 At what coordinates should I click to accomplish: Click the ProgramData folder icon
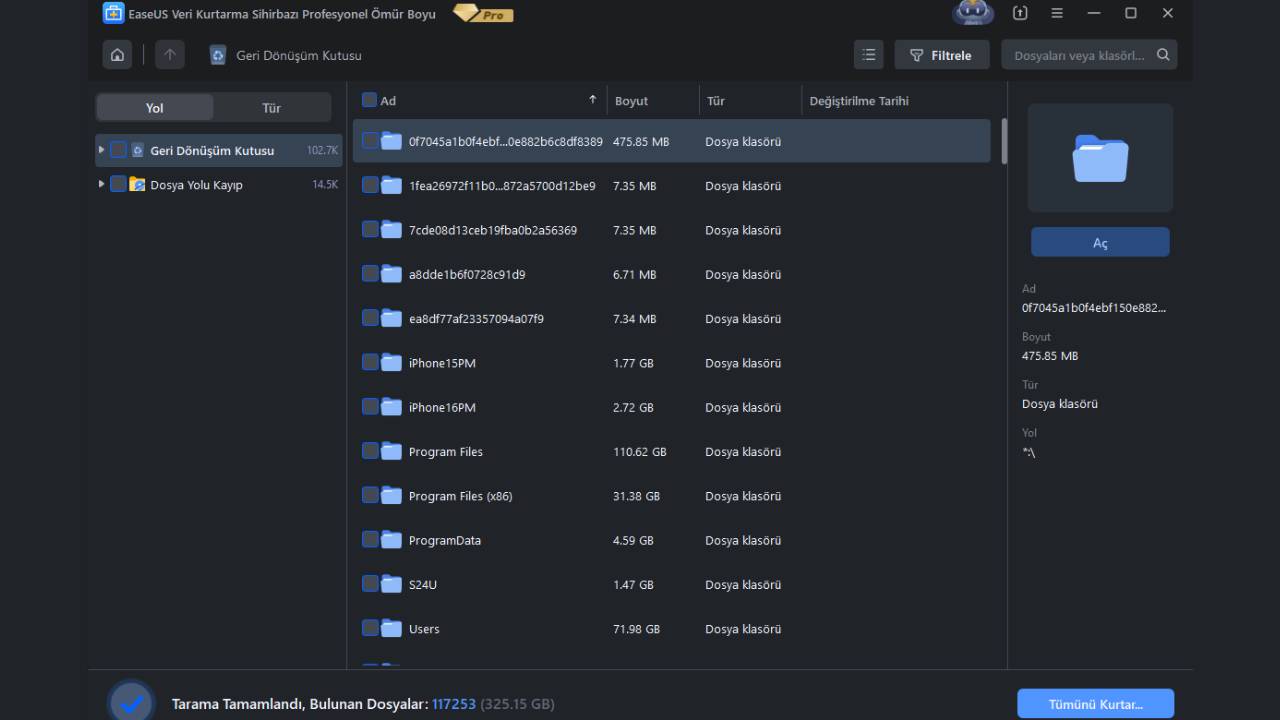(x=391, y=540)
